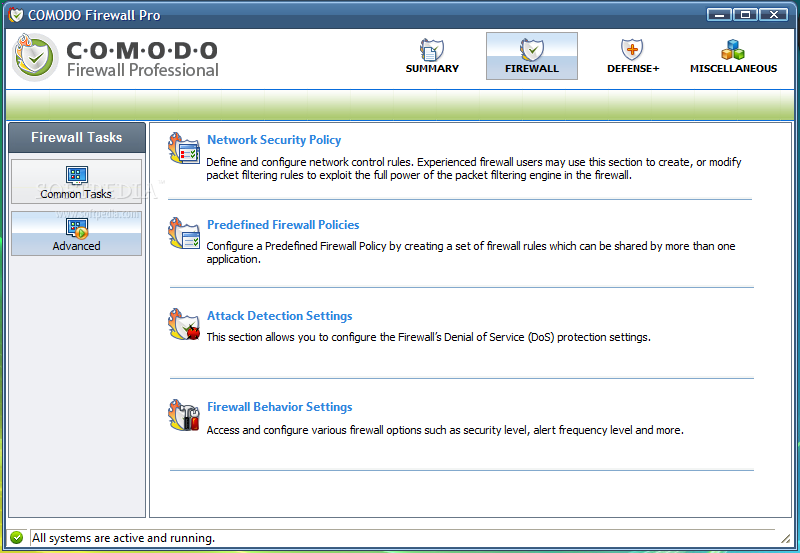The width and height of the screenshot is (800, 553).
Task: Click the Denial of Service protection description text
Action: tap(429, 337)
